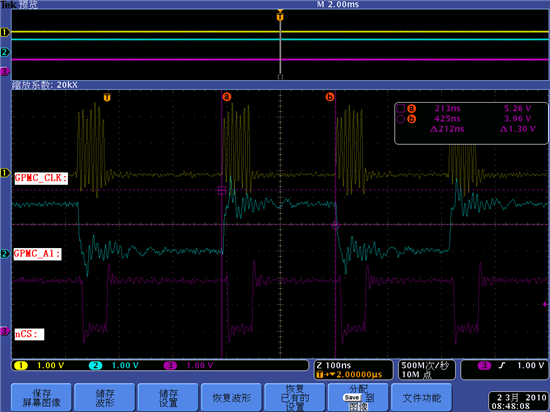Open the 储存波形 menu
The height and width of the screenshot is (412, 550).
(105, 398)
